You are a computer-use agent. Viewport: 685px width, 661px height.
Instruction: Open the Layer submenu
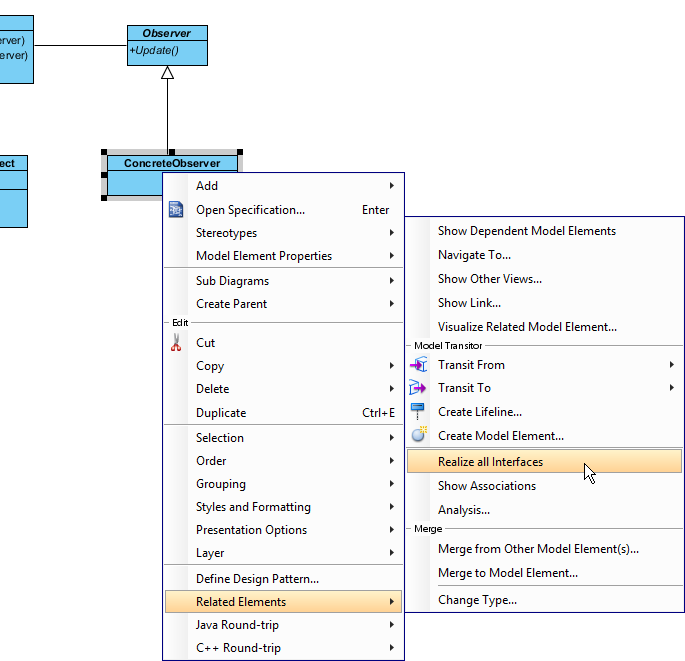click(x=283, y=553)
